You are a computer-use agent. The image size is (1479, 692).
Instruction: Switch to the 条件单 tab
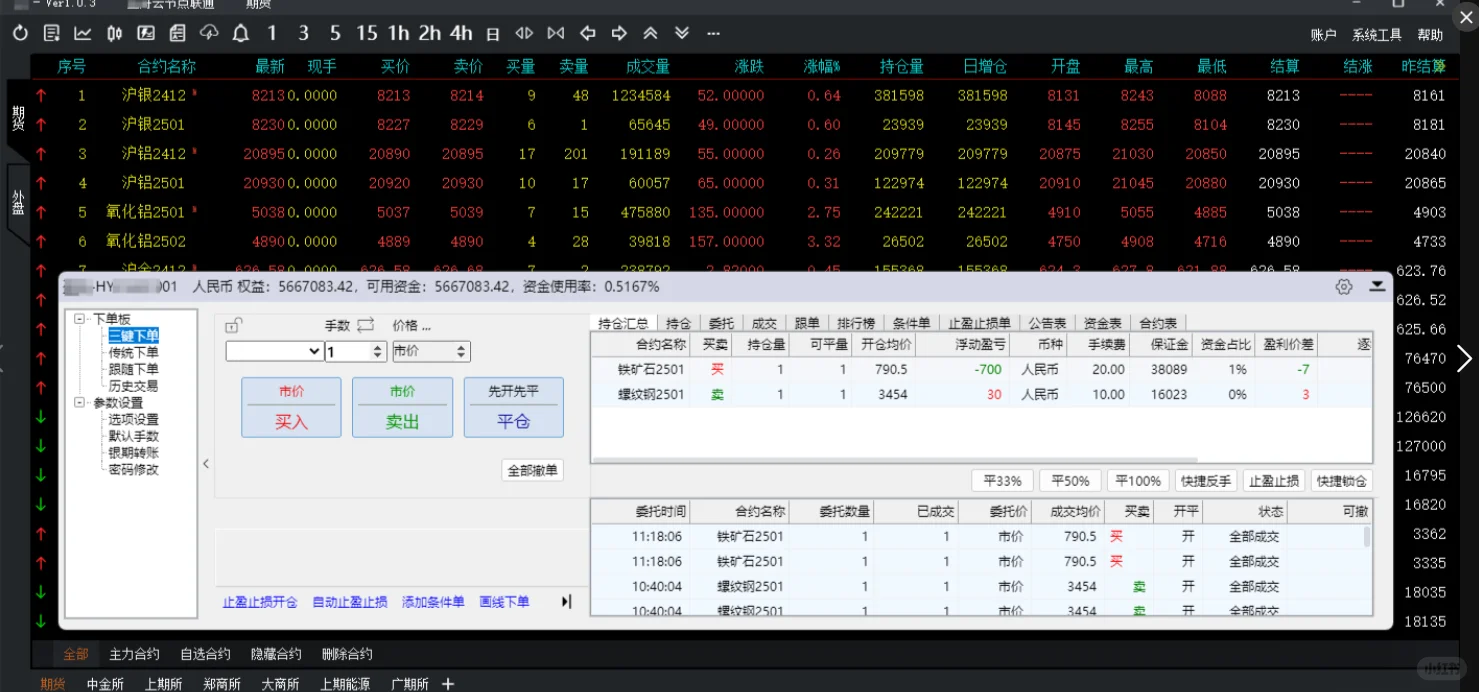point(912,323)
